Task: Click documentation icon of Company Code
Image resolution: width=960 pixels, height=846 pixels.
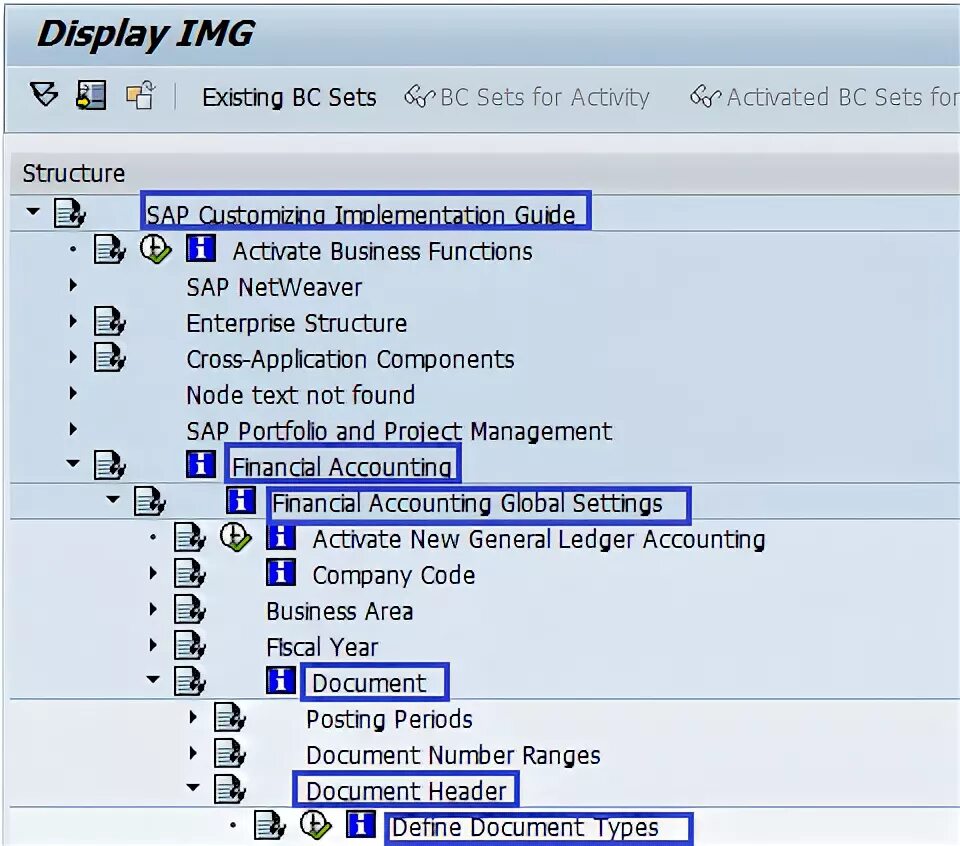Action: point(190,574)
